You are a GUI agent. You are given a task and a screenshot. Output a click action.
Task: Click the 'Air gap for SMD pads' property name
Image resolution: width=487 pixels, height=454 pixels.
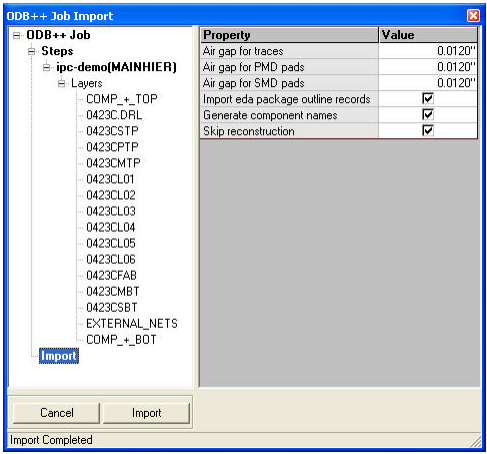(x=254, y=83)
